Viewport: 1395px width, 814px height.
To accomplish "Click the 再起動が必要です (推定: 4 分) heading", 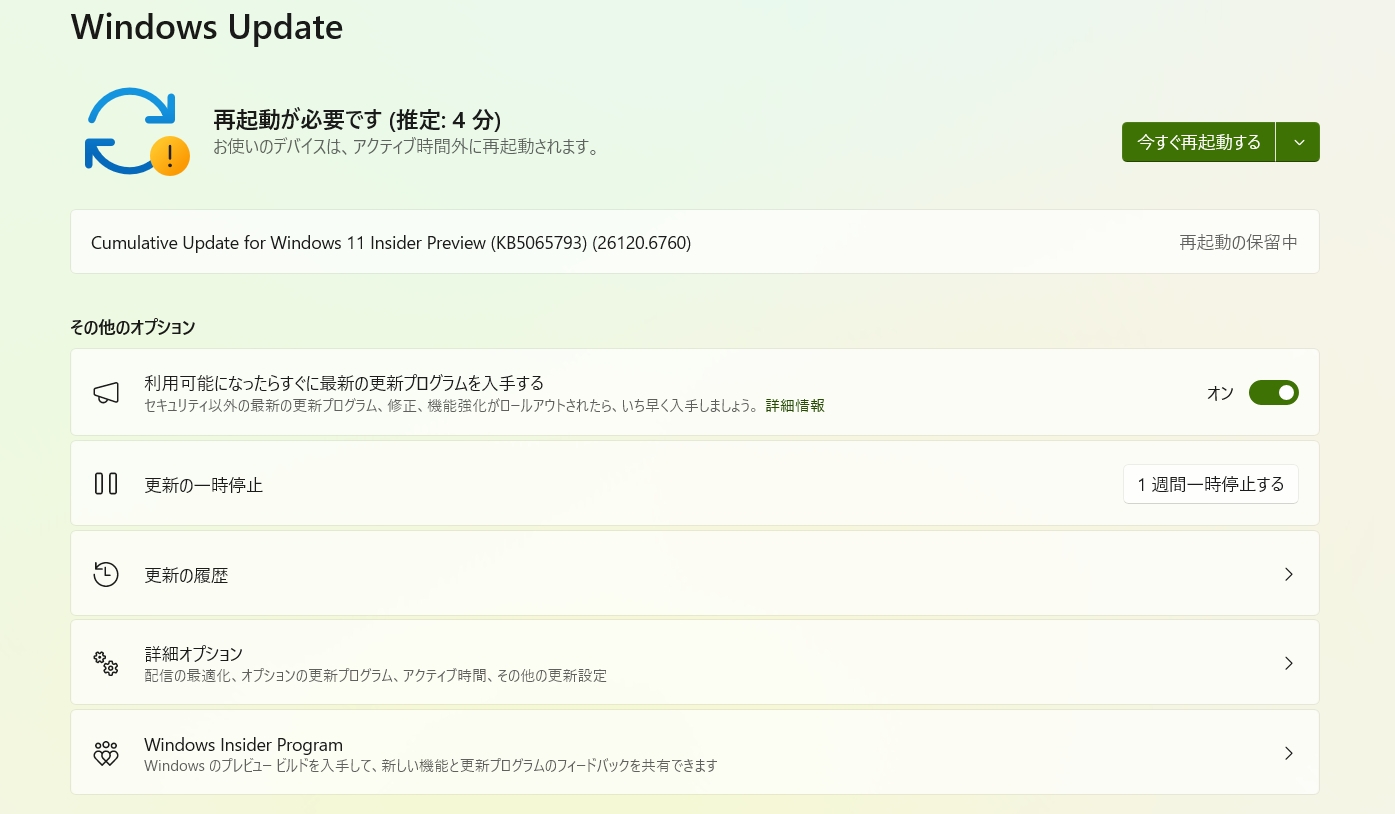I will point(357,120).
